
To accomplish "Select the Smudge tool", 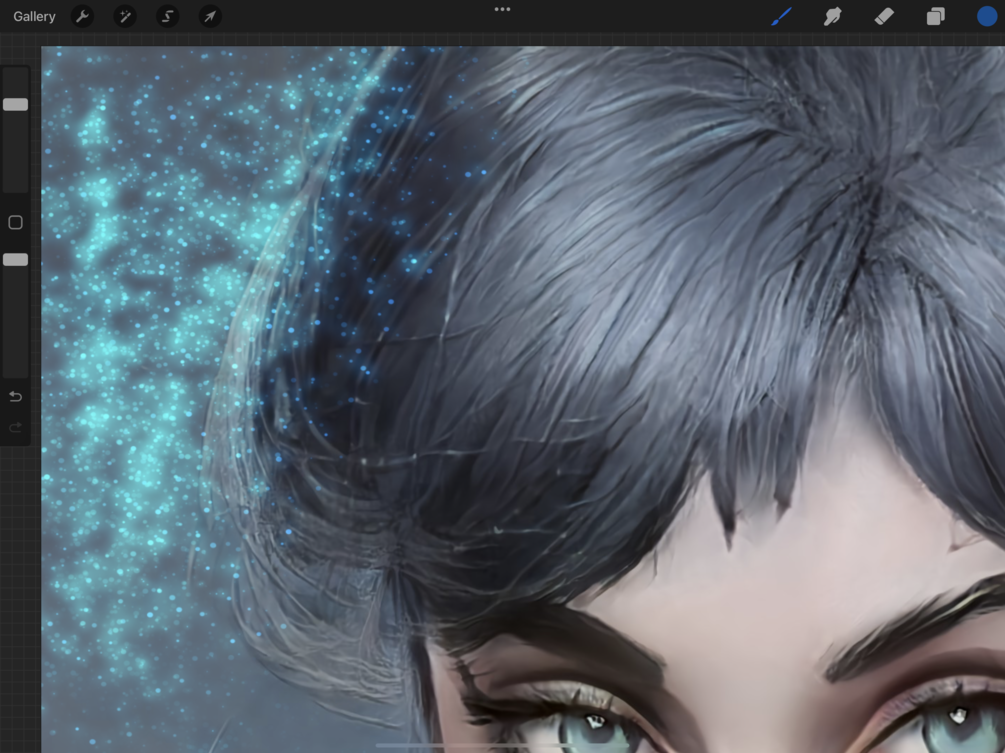I will click(833, 16).
